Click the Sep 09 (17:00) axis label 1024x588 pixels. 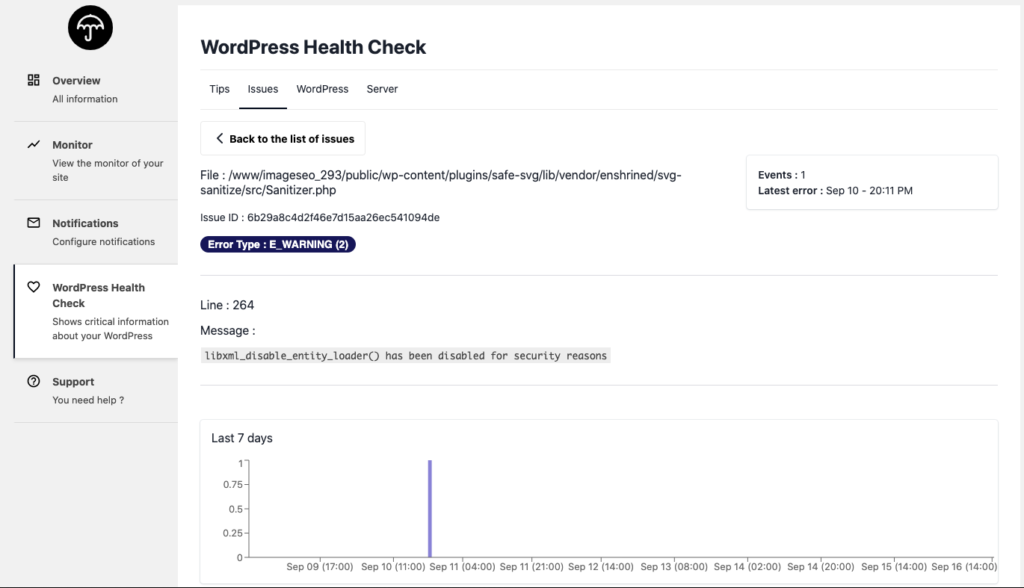[319, 566]
